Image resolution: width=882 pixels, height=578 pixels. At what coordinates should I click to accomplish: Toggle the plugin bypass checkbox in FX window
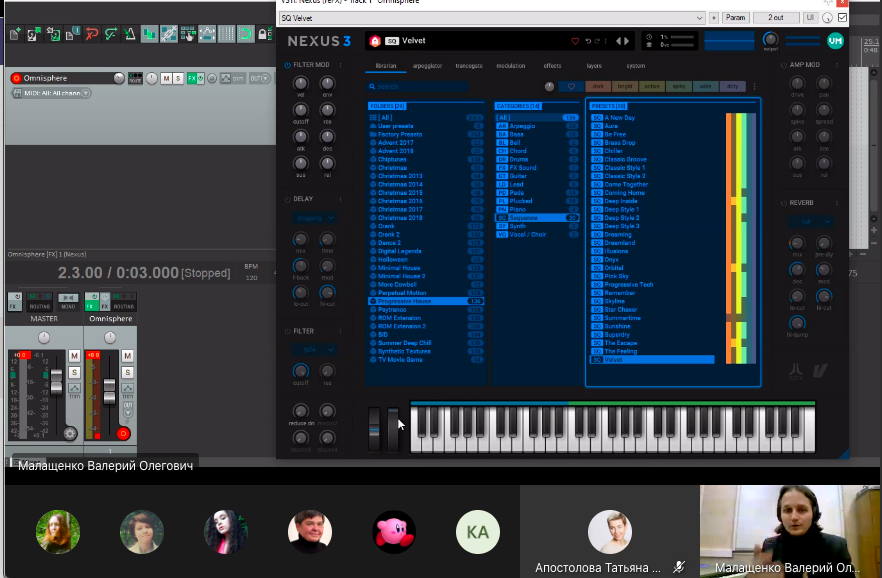[x=842, y=17]
